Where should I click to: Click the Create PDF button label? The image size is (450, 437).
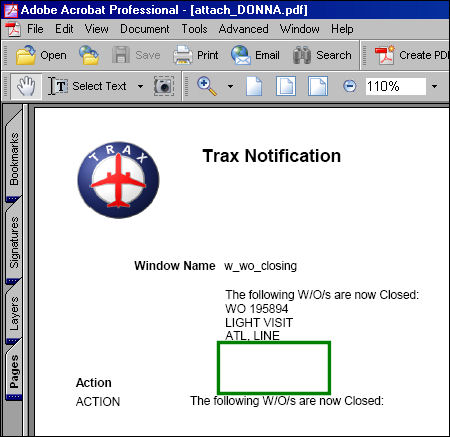coord(424,55)
